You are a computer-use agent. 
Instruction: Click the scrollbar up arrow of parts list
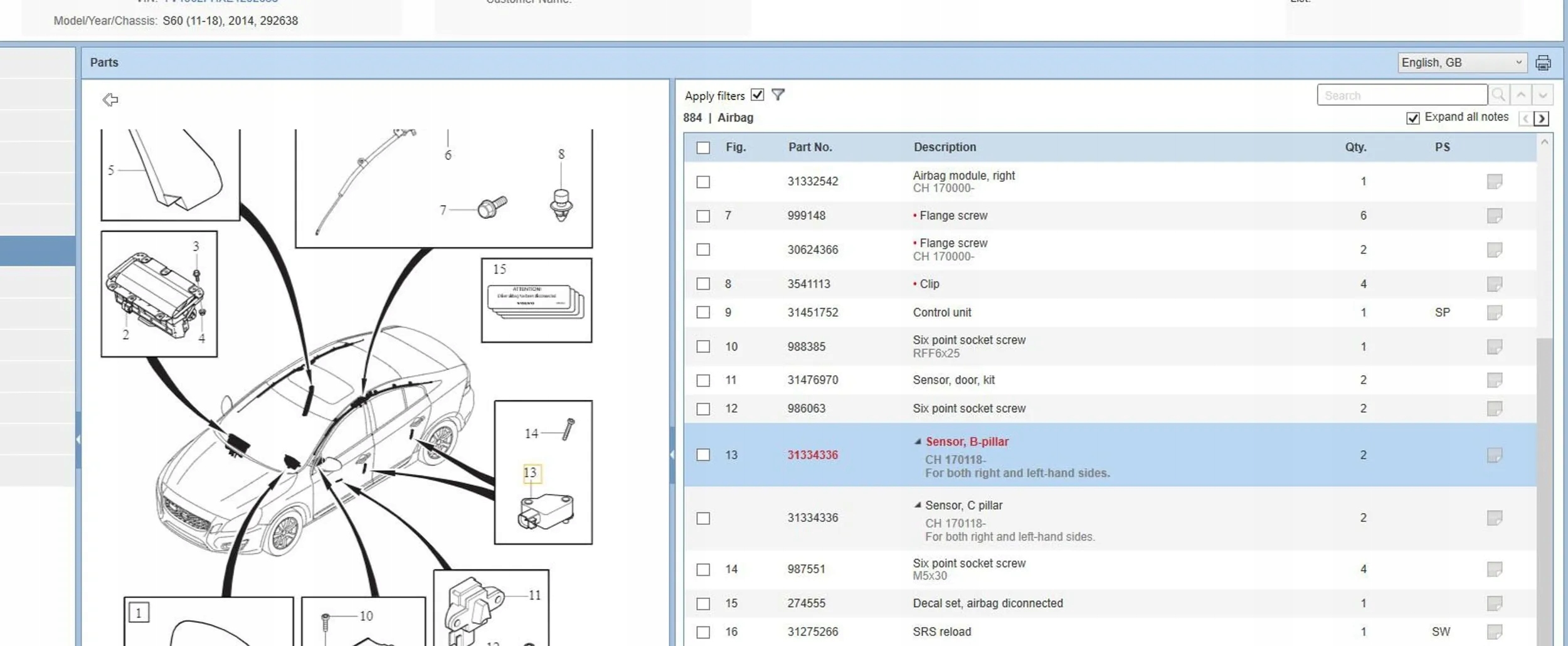(x=1545, y=142)
